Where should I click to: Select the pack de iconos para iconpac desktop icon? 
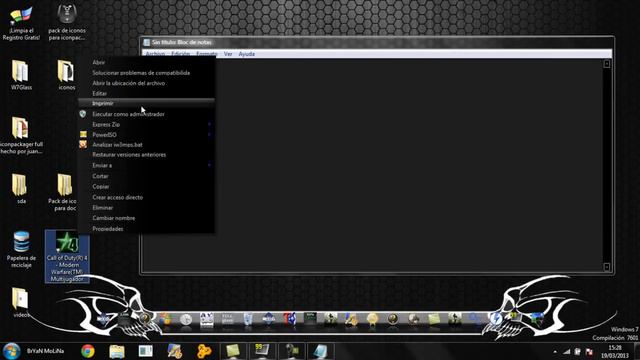pyautogui.click(x=67, y=22)
